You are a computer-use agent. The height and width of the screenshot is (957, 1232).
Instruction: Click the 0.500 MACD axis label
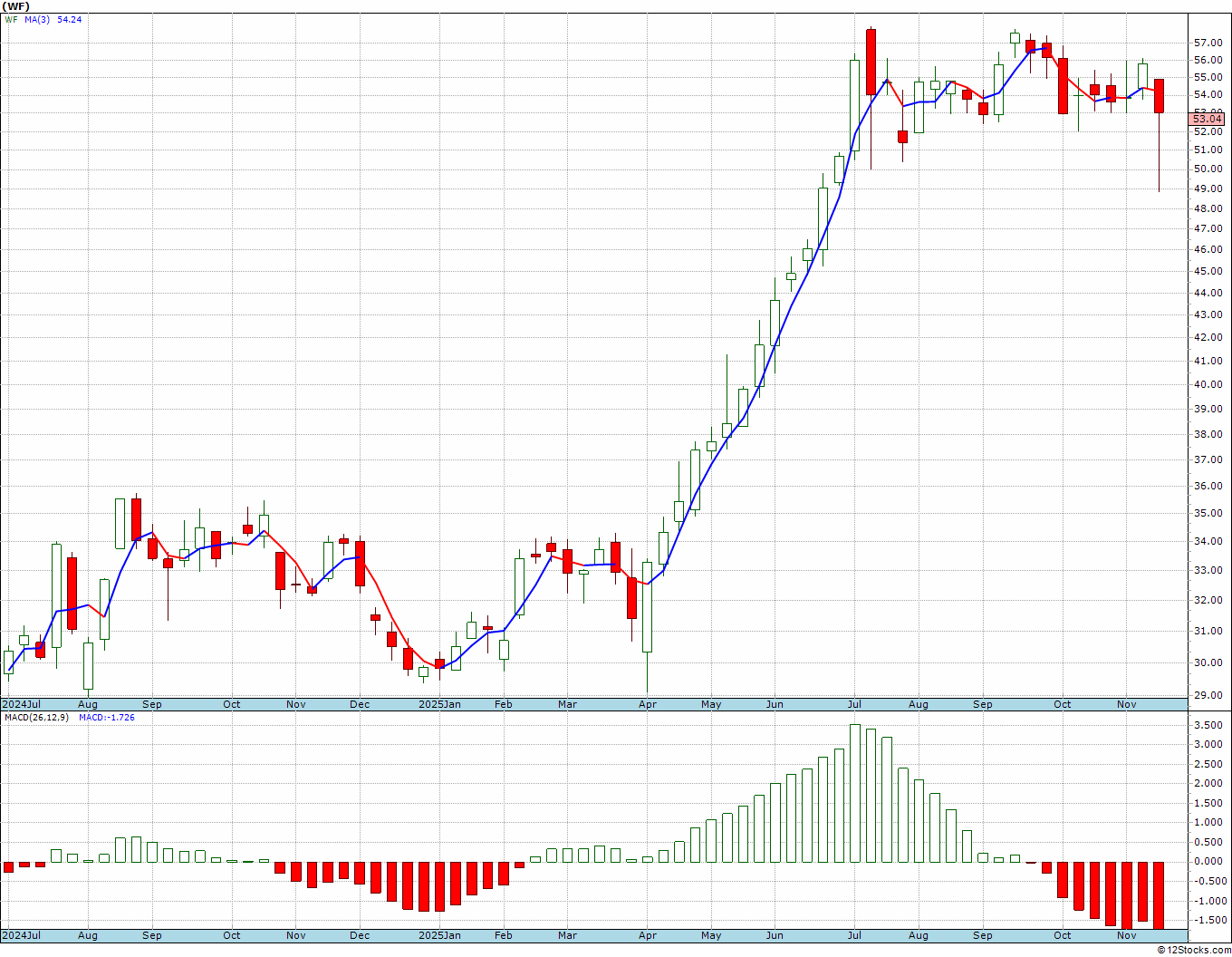(x=1208, y=842)
